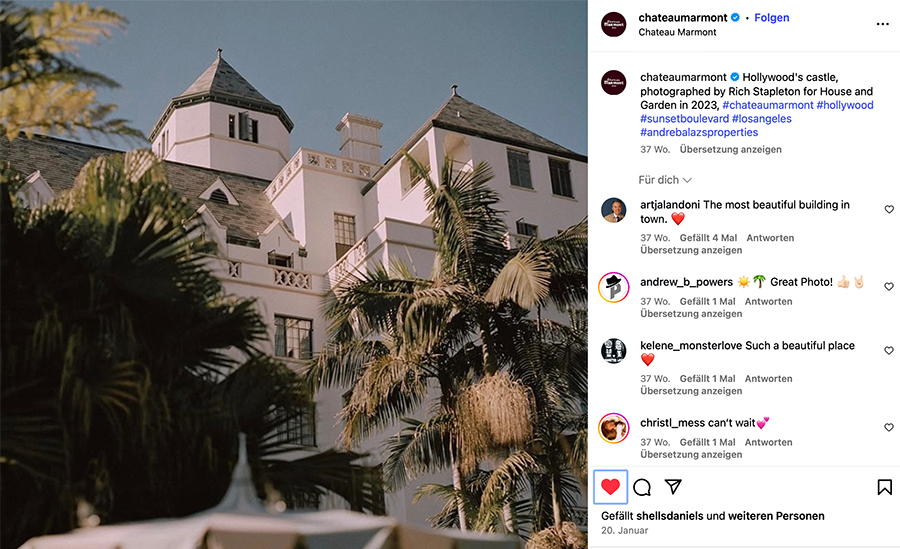Like christl_mess' comment heart
900x549 pixels.
tap(889, 427)
